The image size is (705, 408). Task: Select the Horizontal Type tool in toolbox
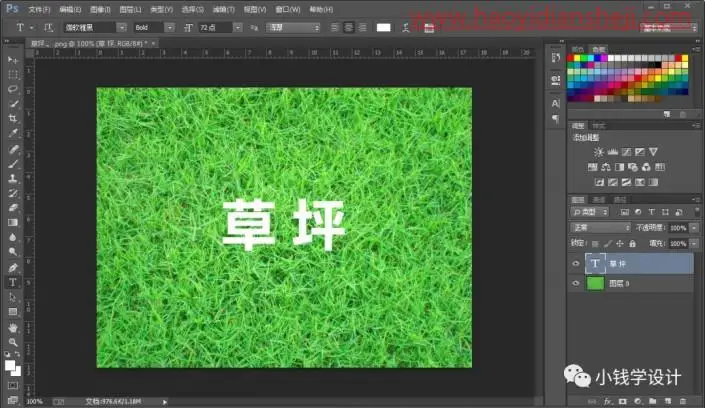tap(13, 282)
